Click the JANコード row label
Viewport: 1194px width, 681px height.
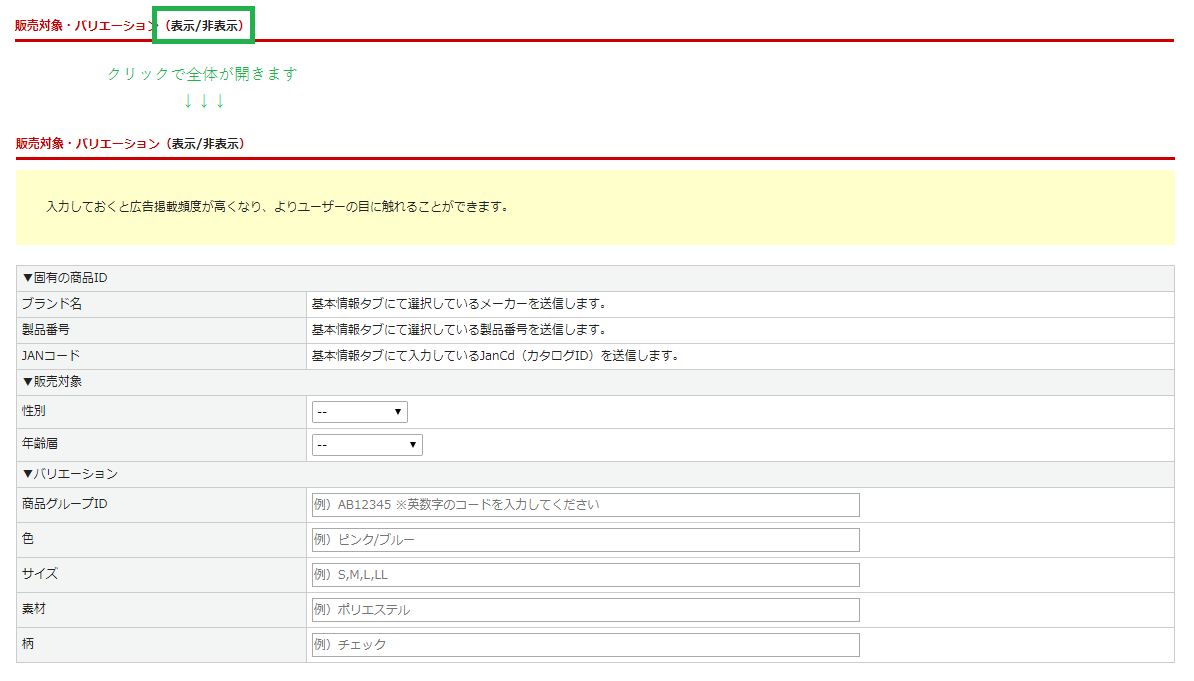51,356
